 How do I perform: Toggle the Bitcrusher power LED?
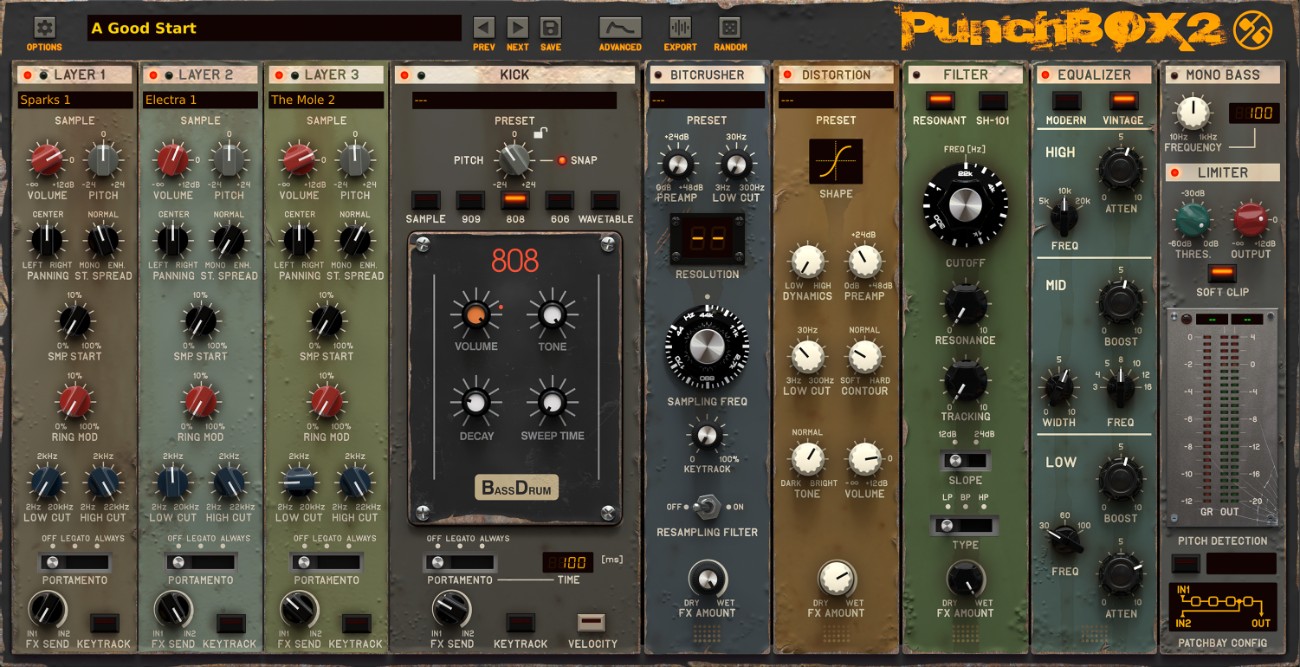(658, 75)
